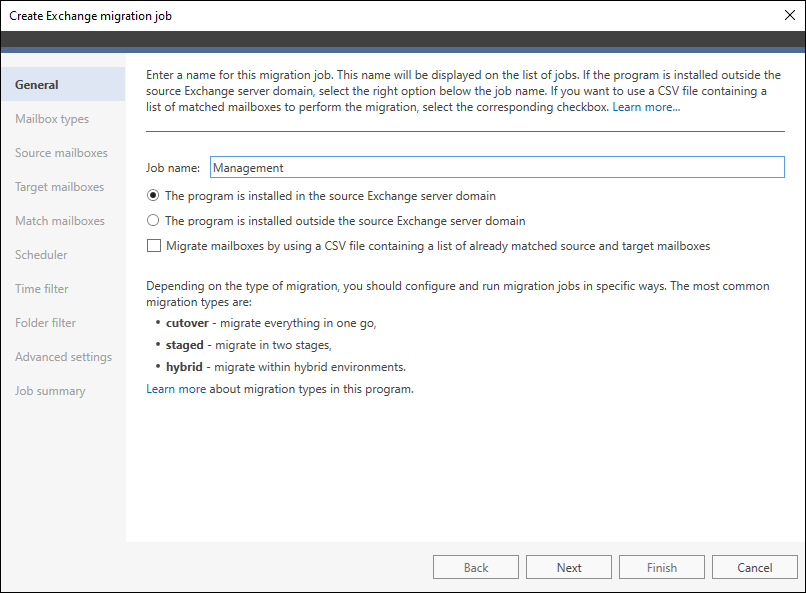
Task: Close the Create Exchange migration job dialog
Action: tap(788, 16)
